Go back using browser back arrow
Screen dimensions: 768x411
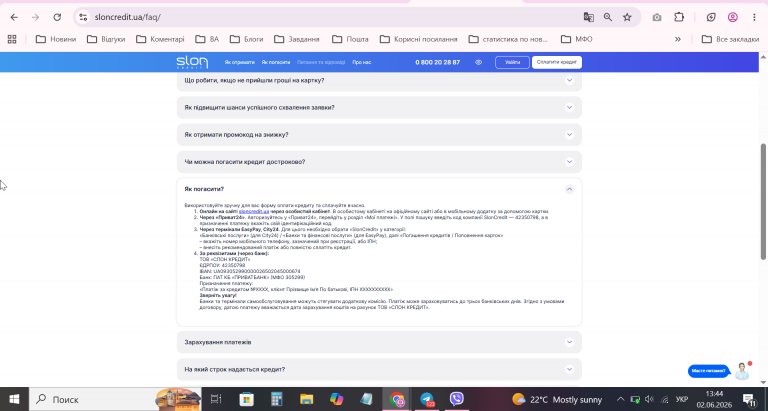point(14,17)
